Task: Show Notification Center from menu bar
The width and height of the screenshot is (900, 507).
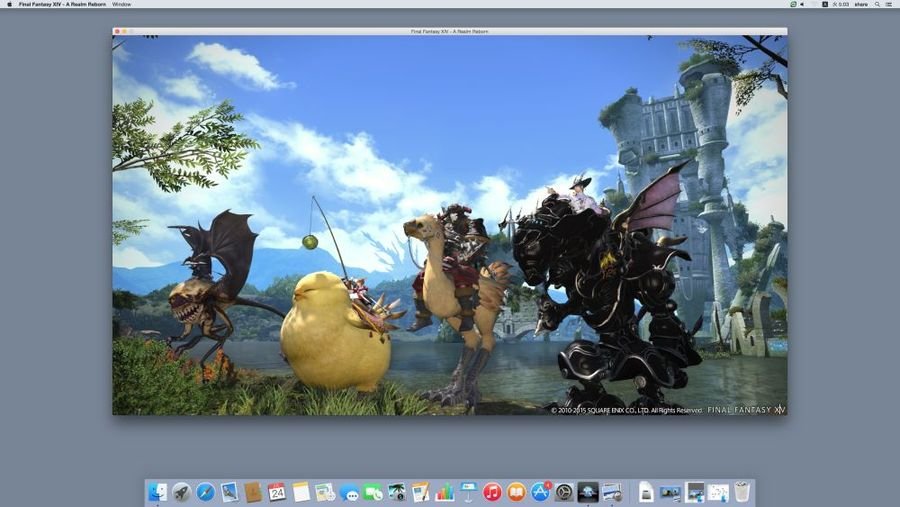Action: [890, 4]
